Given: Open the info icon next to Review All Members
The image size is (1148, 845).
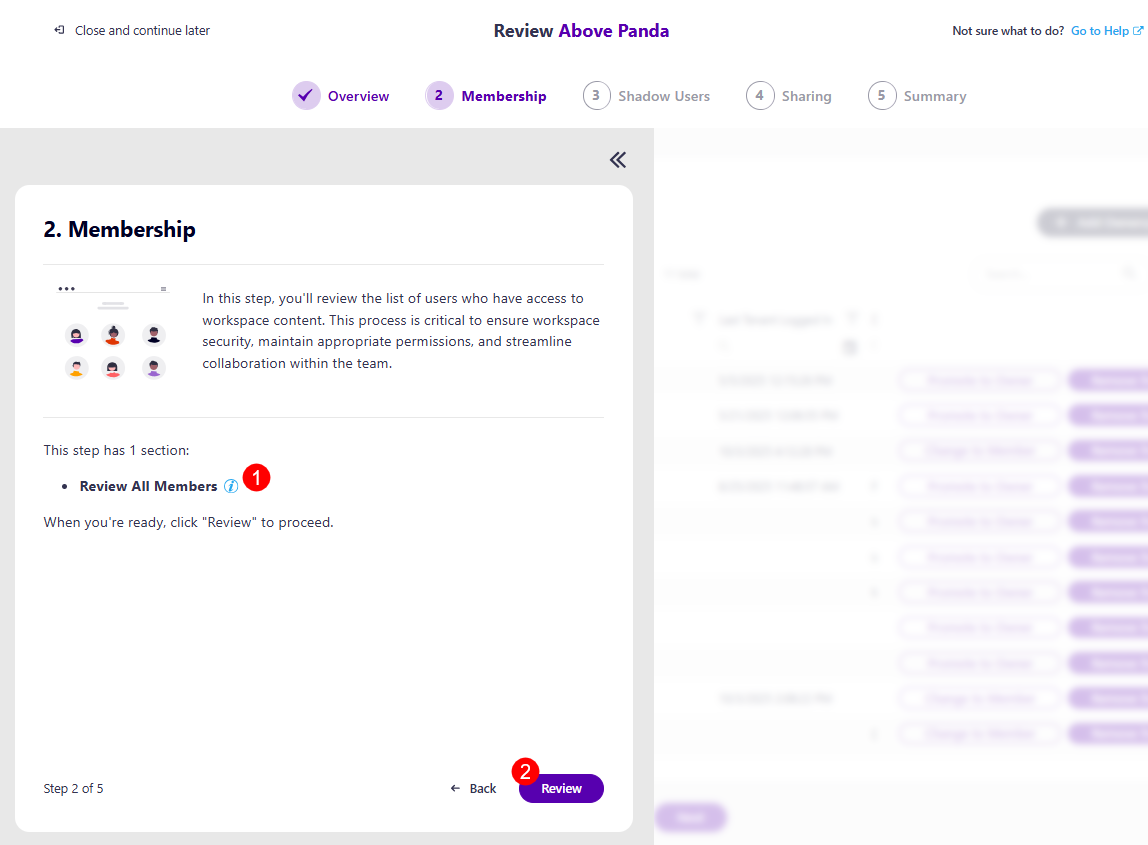Looking at the screenshot, I should click(231, 486).
